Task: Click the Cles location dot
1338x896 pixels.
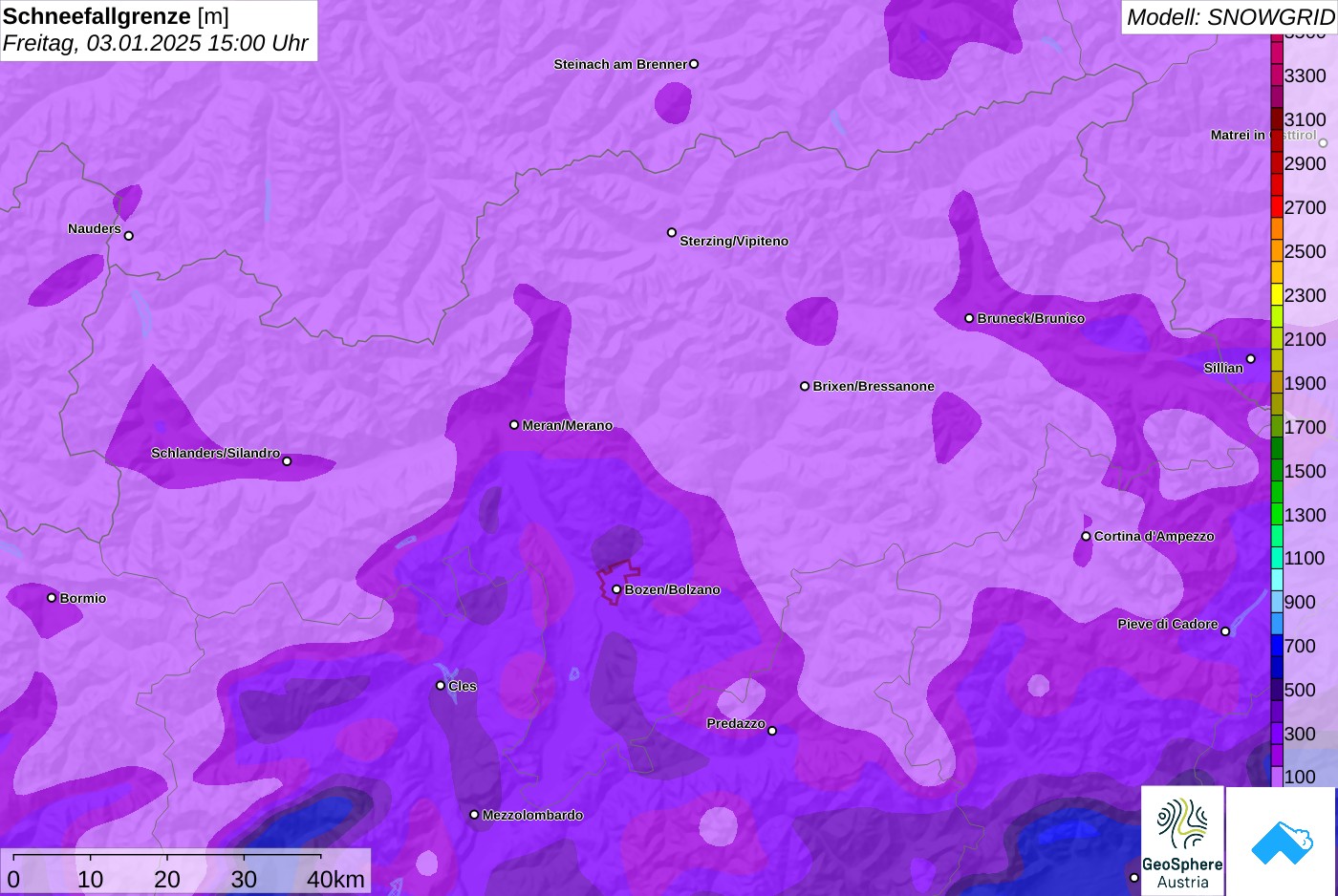Action: click(x=441, y=685)
